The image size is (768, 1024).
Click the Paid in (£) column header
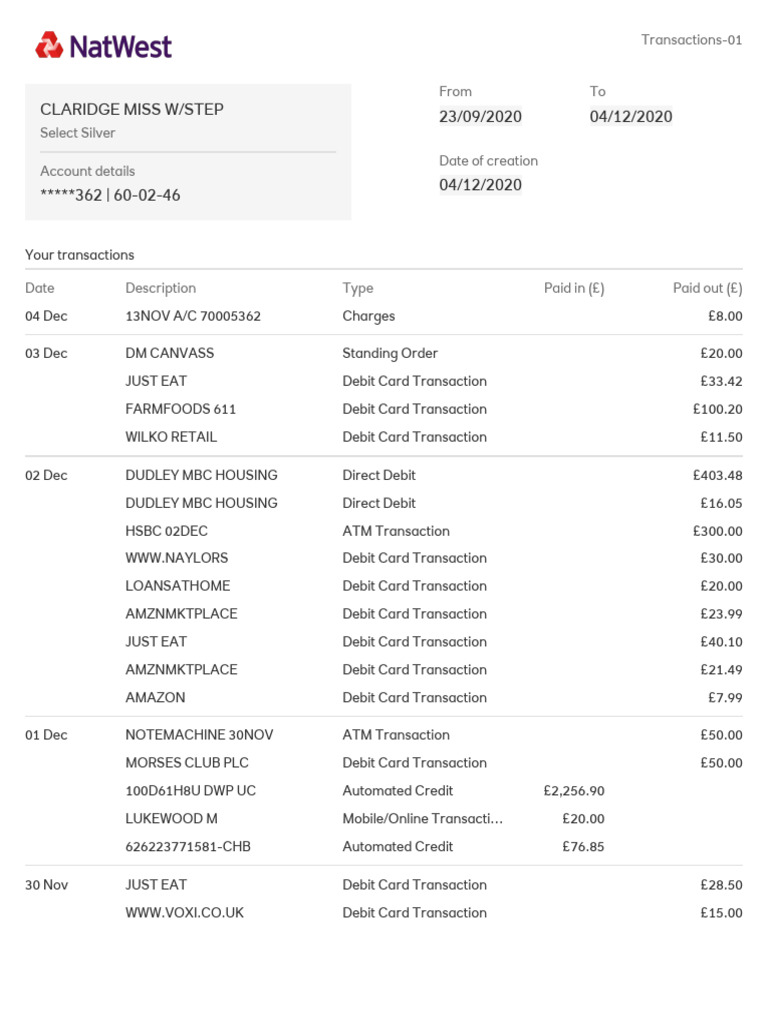(x=574, y=288)
